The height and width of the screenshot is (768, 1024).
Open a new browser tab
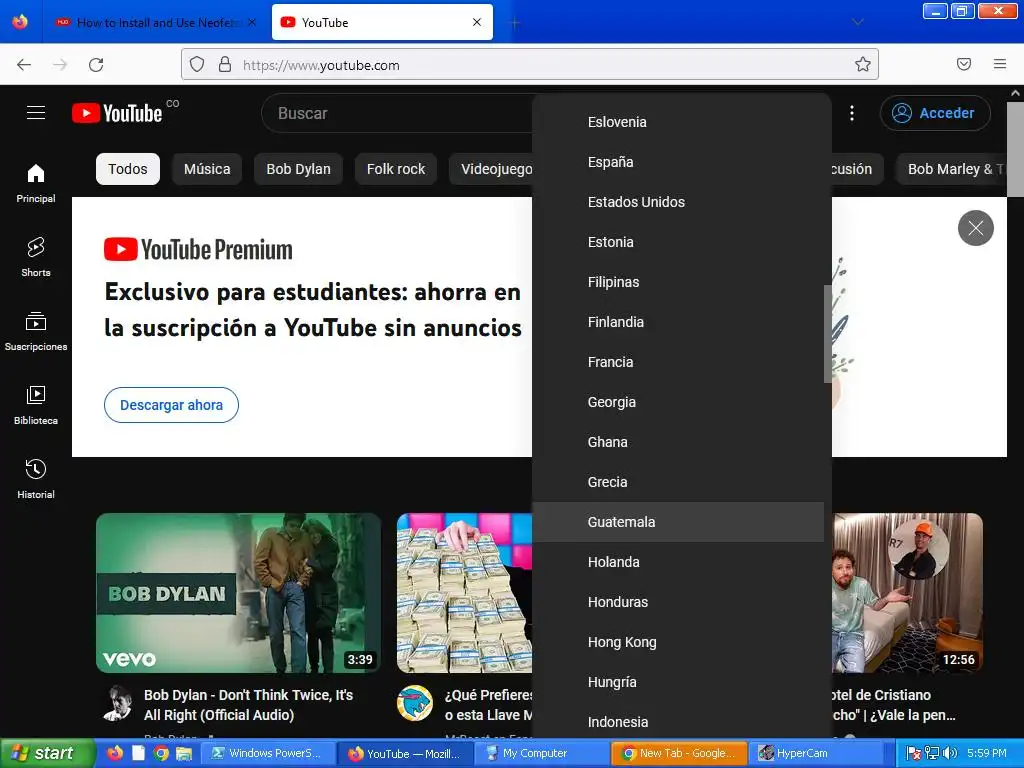(515, 23)
